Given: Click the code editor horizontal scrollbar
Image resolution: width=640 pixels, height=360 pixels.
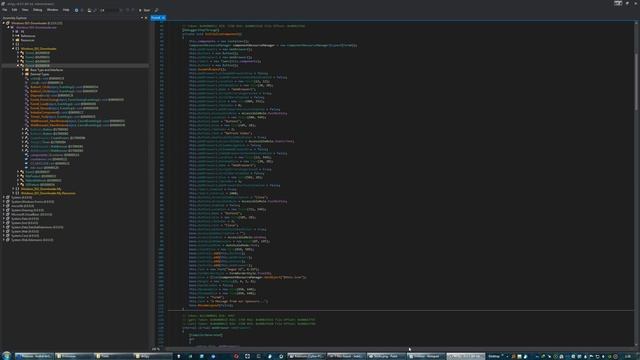Looking at the screenshot, I should click(x=398, y=349).
